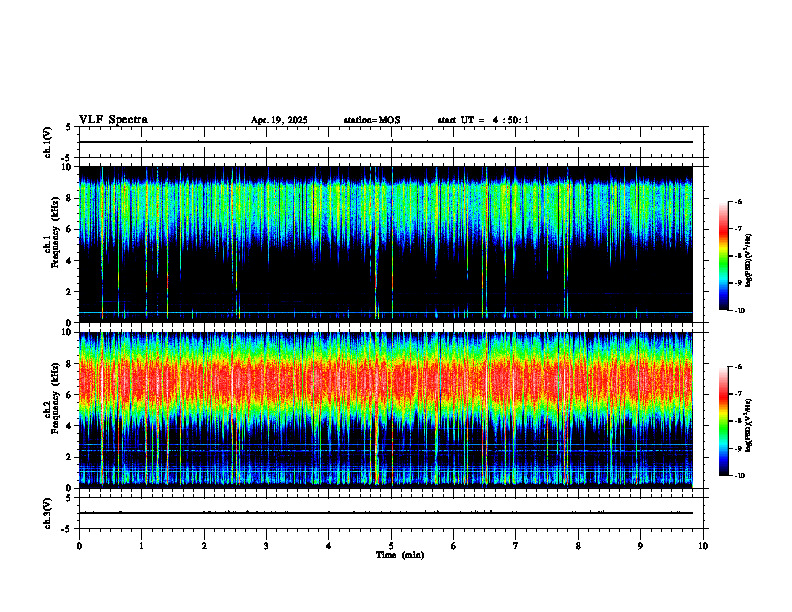Click the "Time (min)" axis label
Screen dimensions: 792x612
[x=400, y=555]
